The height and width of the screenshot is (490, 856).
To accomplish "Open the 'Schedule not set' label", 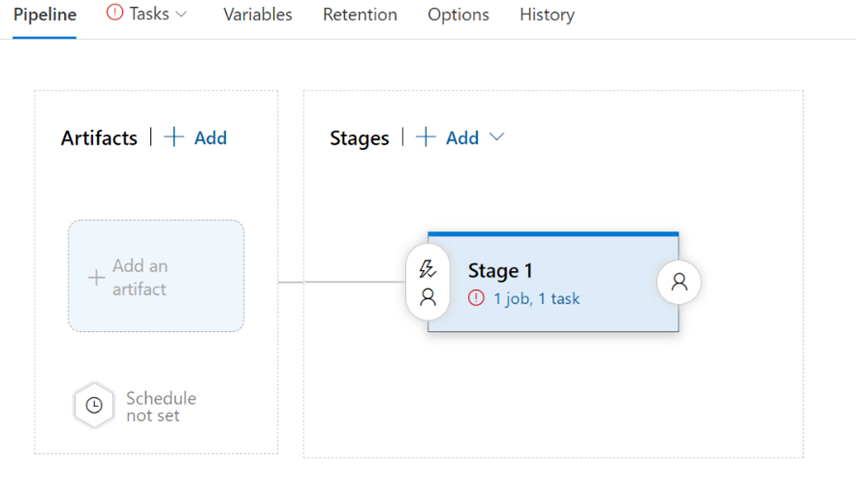I will (x=160, y=406).
